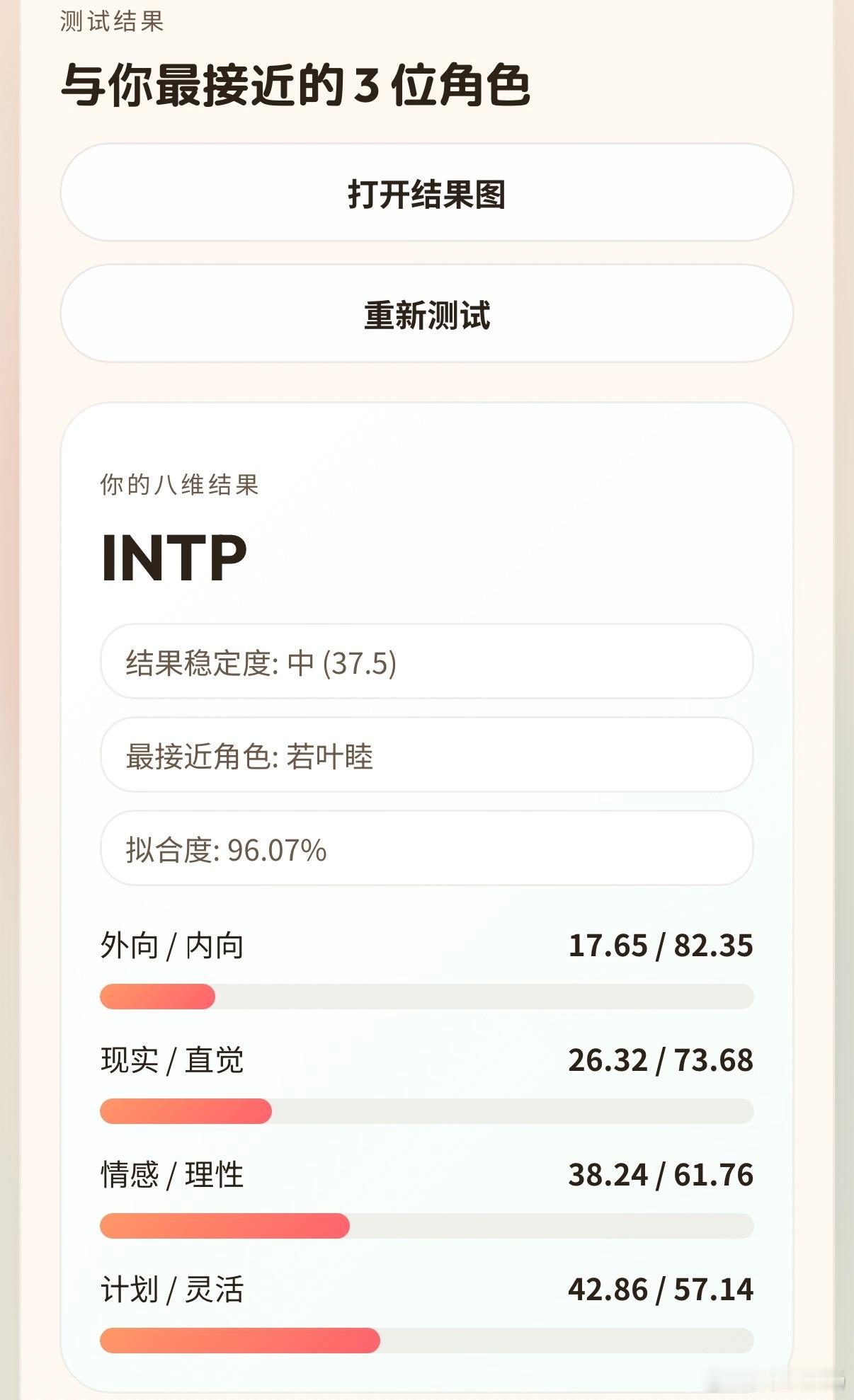Click the INTP type heading
The width and height of the screenshot is (854, 1400).
(x=174, y=558)
